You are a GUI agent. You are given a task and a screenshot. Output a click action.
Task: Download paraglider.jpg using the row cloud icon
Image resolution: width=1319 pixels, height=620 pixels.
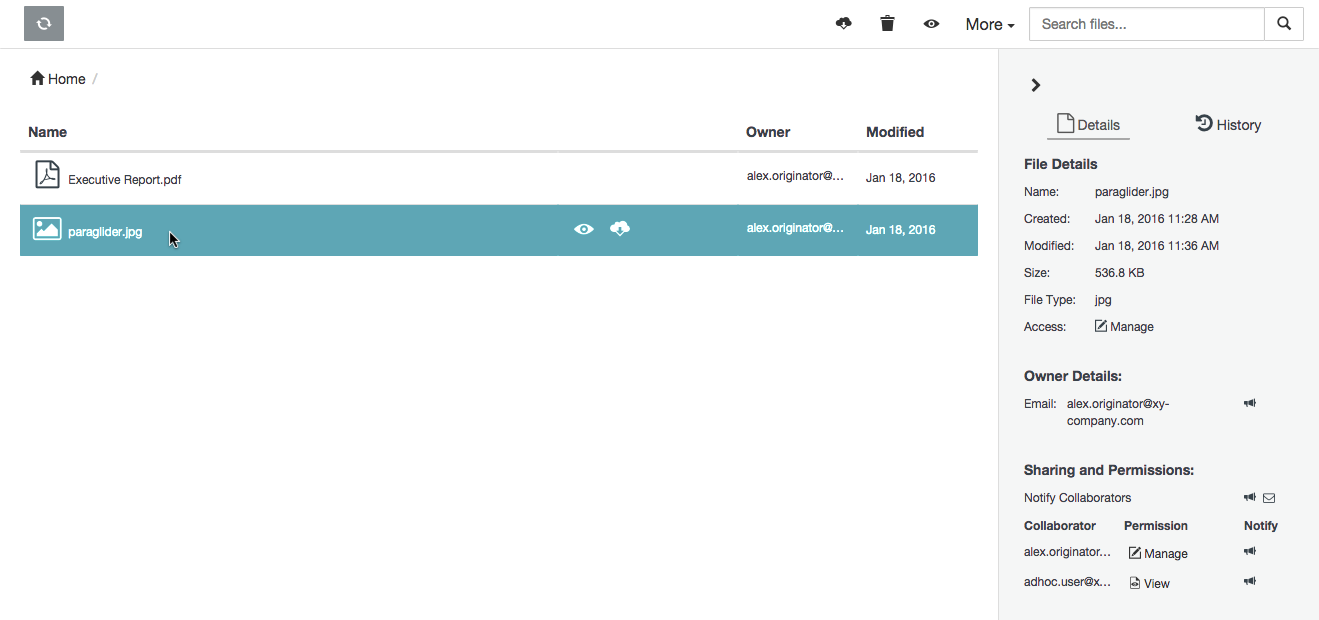(x=620, y=229)
